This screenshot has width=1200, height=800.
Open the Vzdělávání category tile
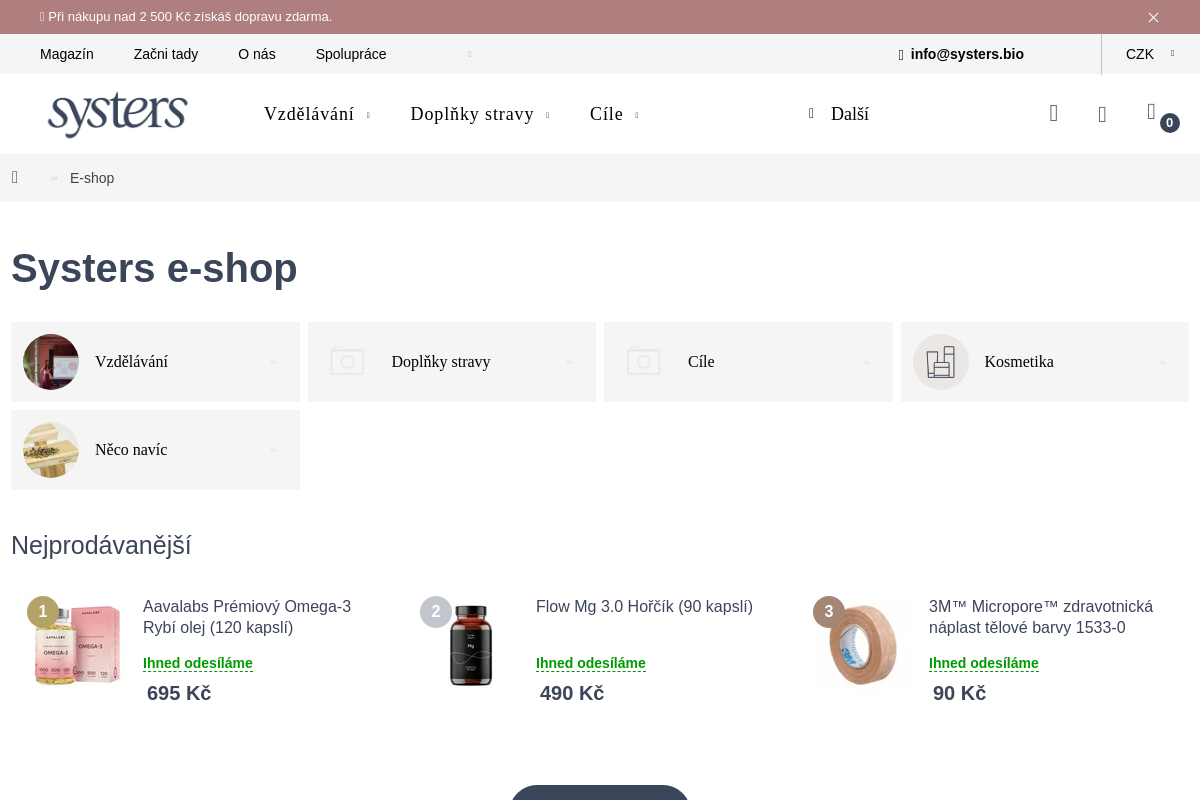(x=155, y=362)
